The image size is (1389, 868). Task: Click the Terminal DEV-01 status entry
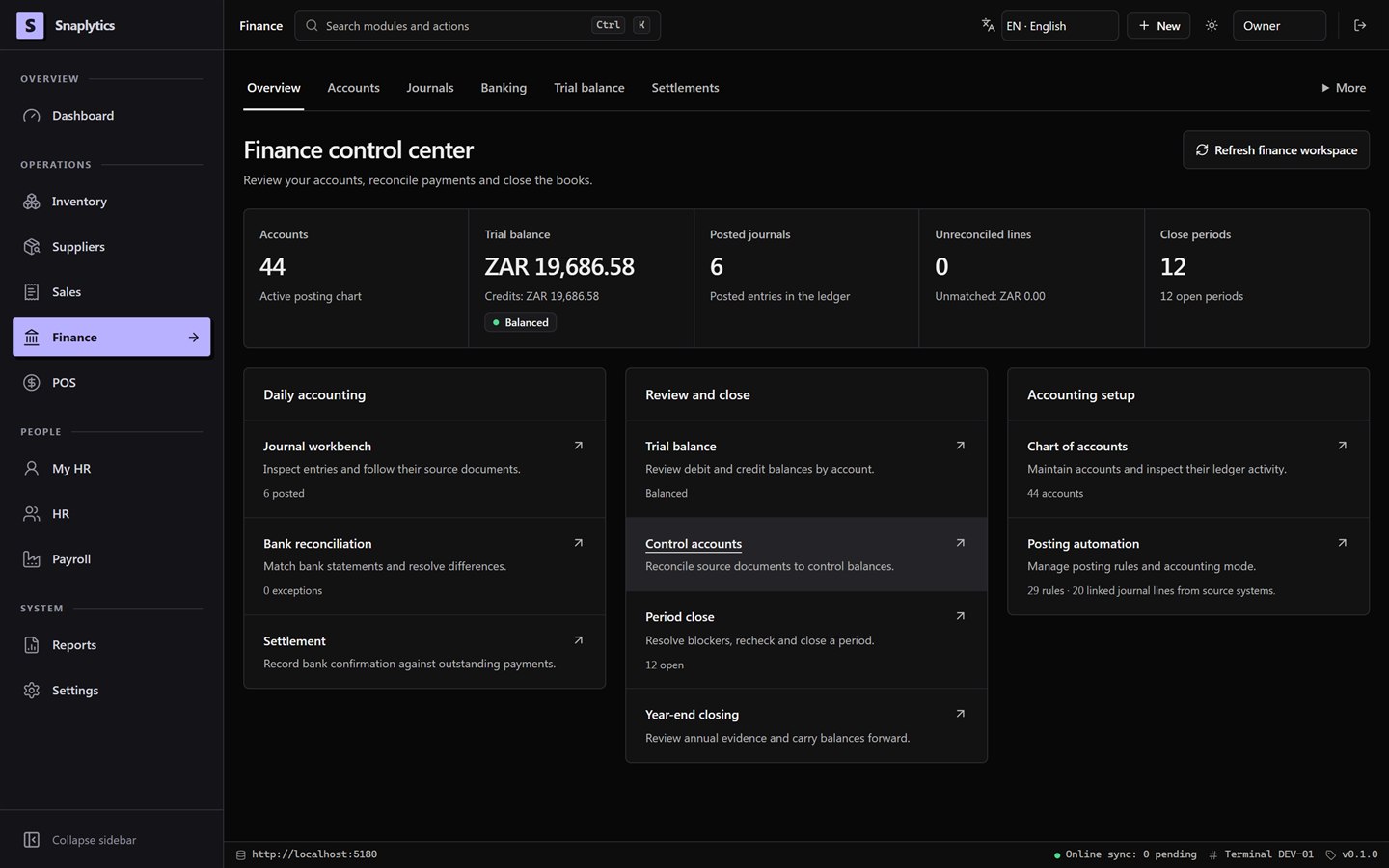(x=1262, y=854)
